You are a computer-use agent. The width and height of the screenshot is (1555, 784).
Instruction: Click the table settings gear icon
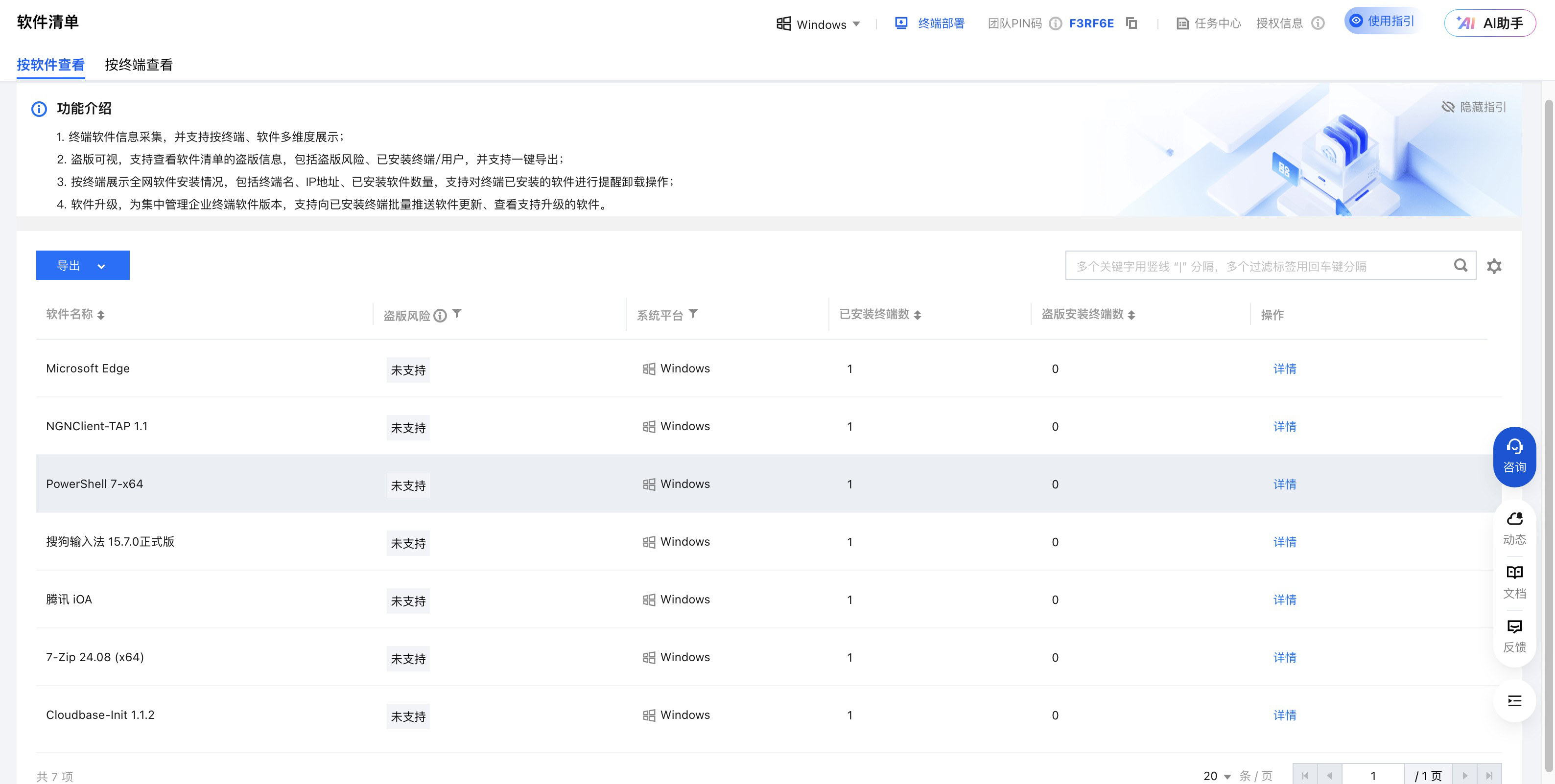[1494, 266]
